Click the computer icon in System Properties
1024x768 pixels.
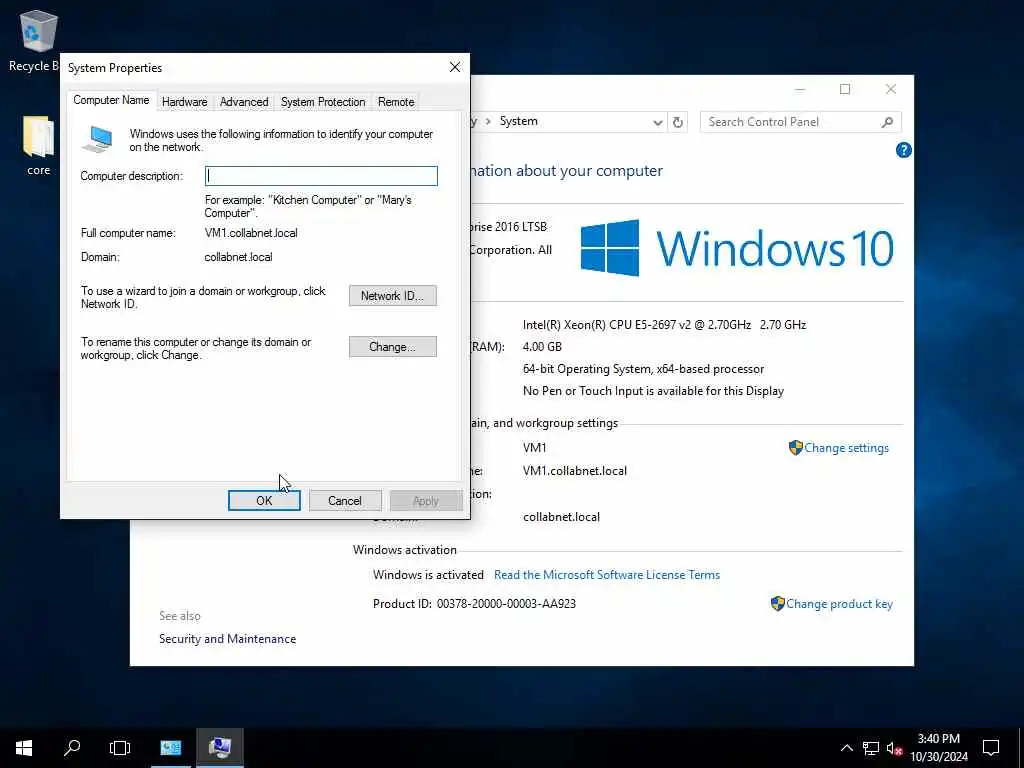point(98,139)
